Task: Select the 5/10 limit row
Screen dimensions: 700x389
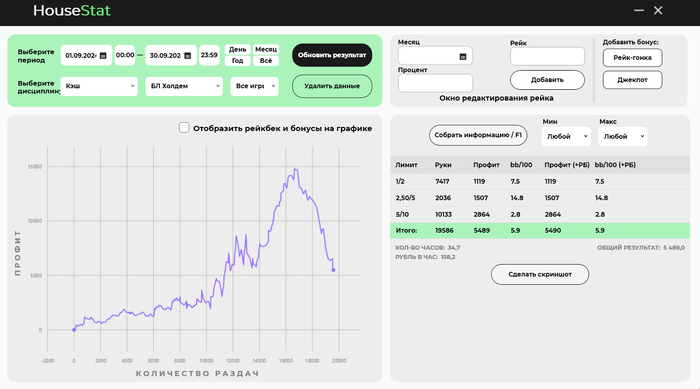Action: [x=540, y=214]
